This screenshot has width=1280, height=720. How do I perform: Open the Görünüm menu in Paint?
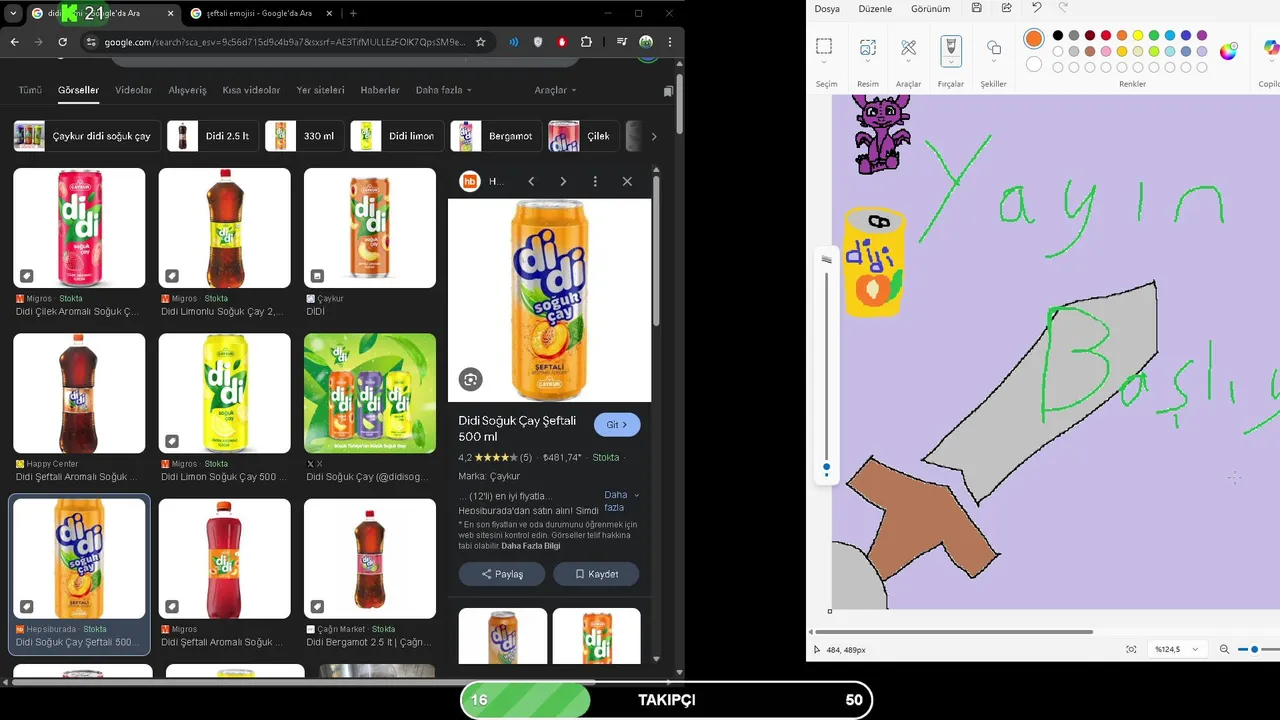click(930, 8)
